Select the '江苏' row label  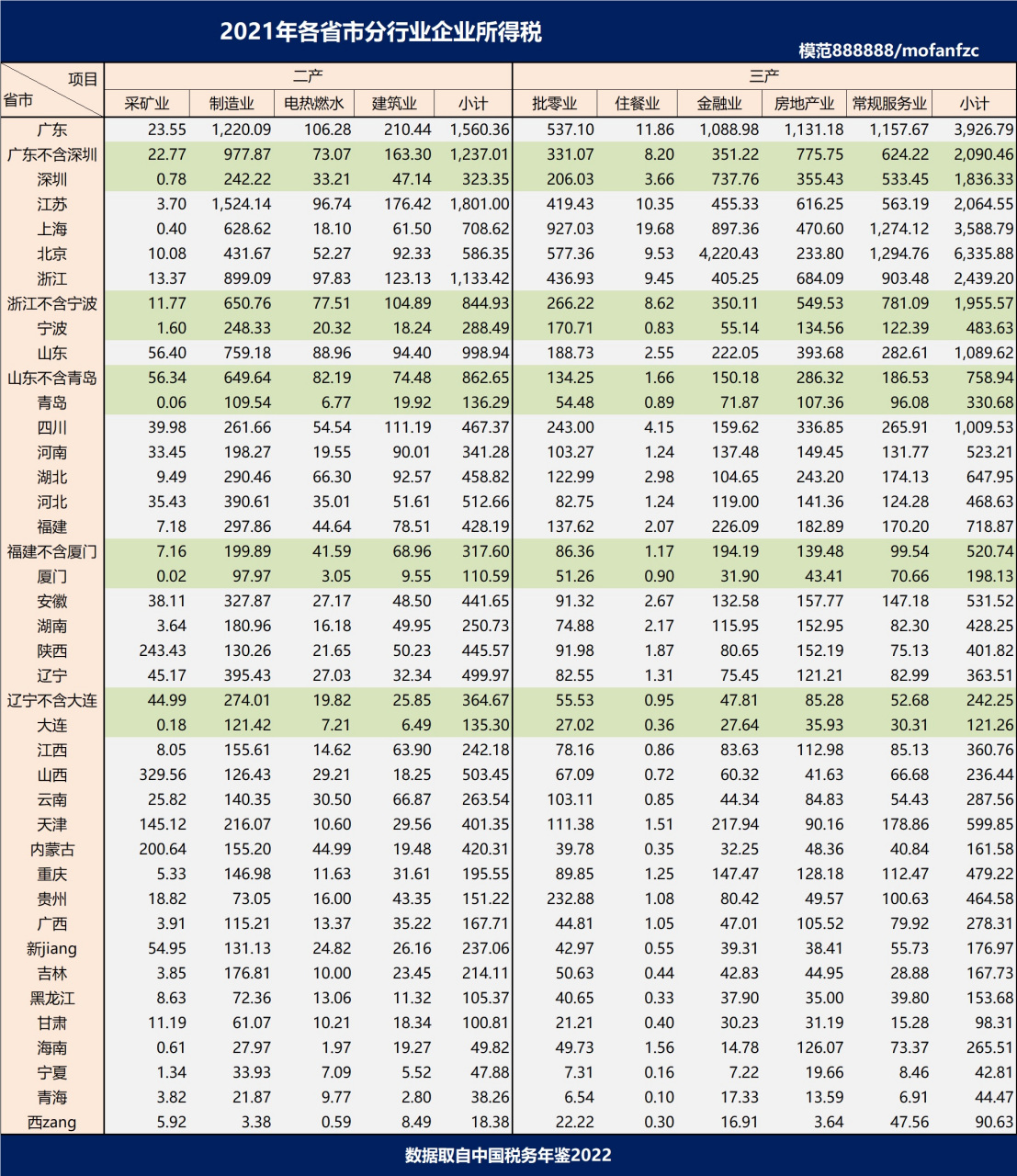(x=52, y=204)
